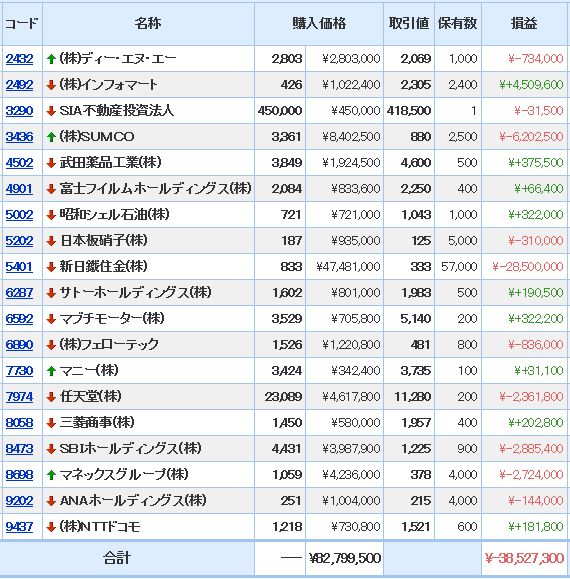This screenshot has height=579, width=570.
Task: Click holdings count 57,000
Action: (459, 267)
